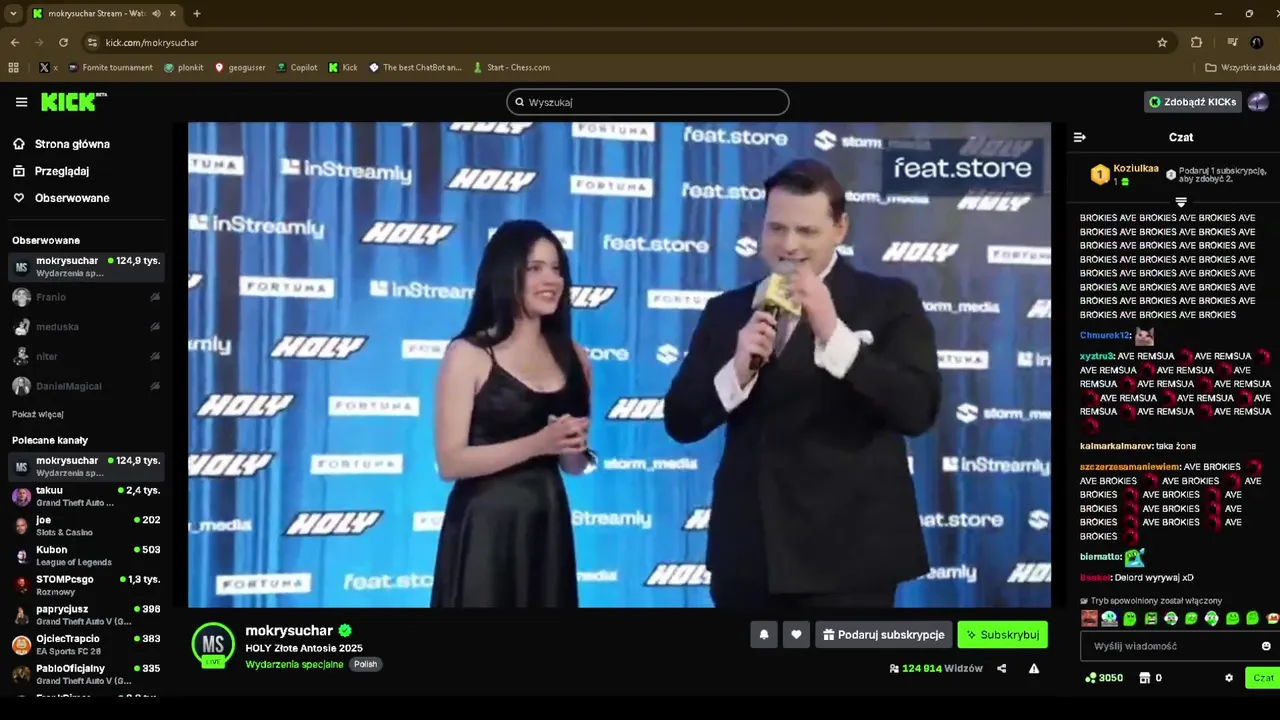This screenshot has height=720, width=1280.
Task: Go to Strona główna
Action: click(x=62, y=144)
